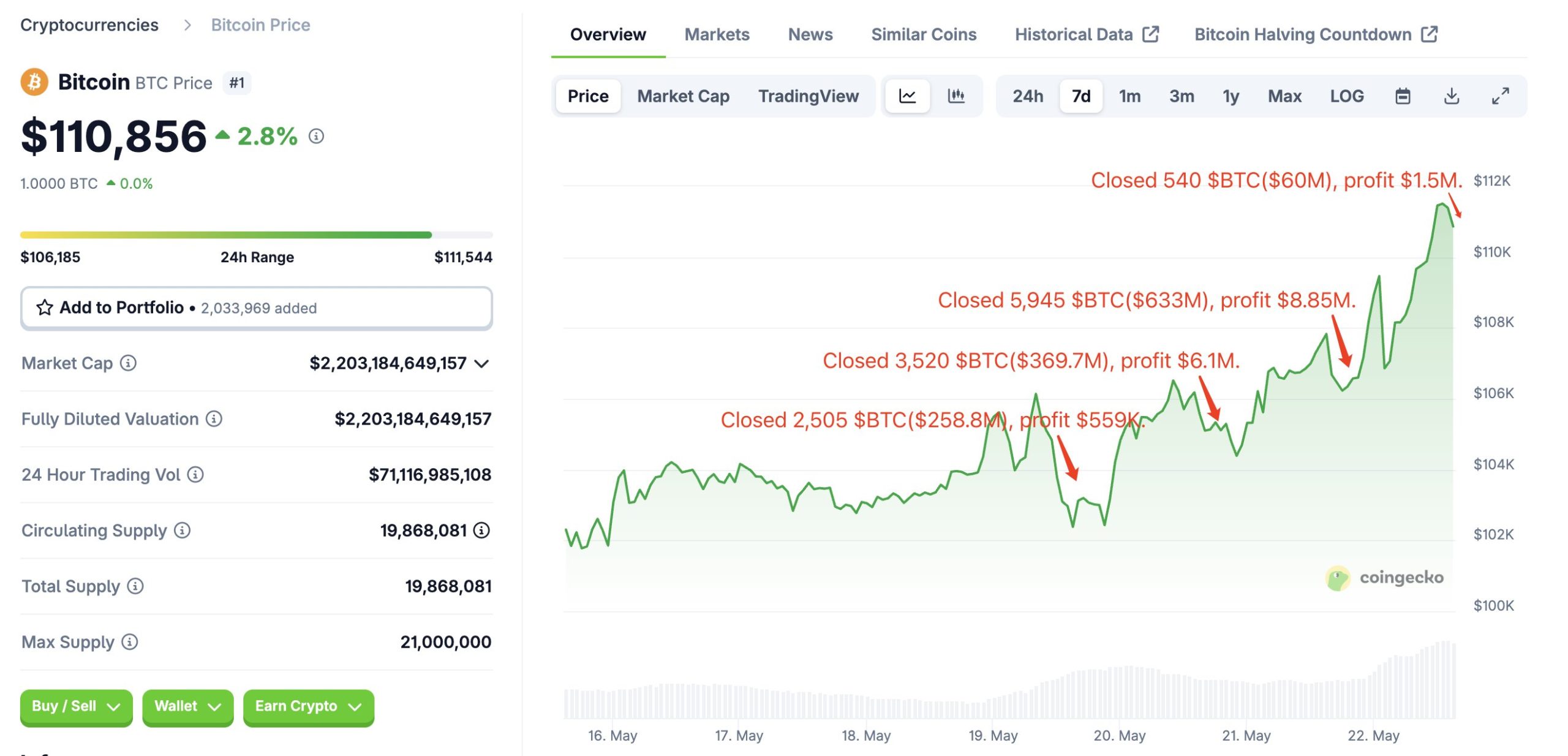Switch to the candlestick chart view
Image resolution: width=1568 pixels, height=756 pixels.
tap(956, 96)
